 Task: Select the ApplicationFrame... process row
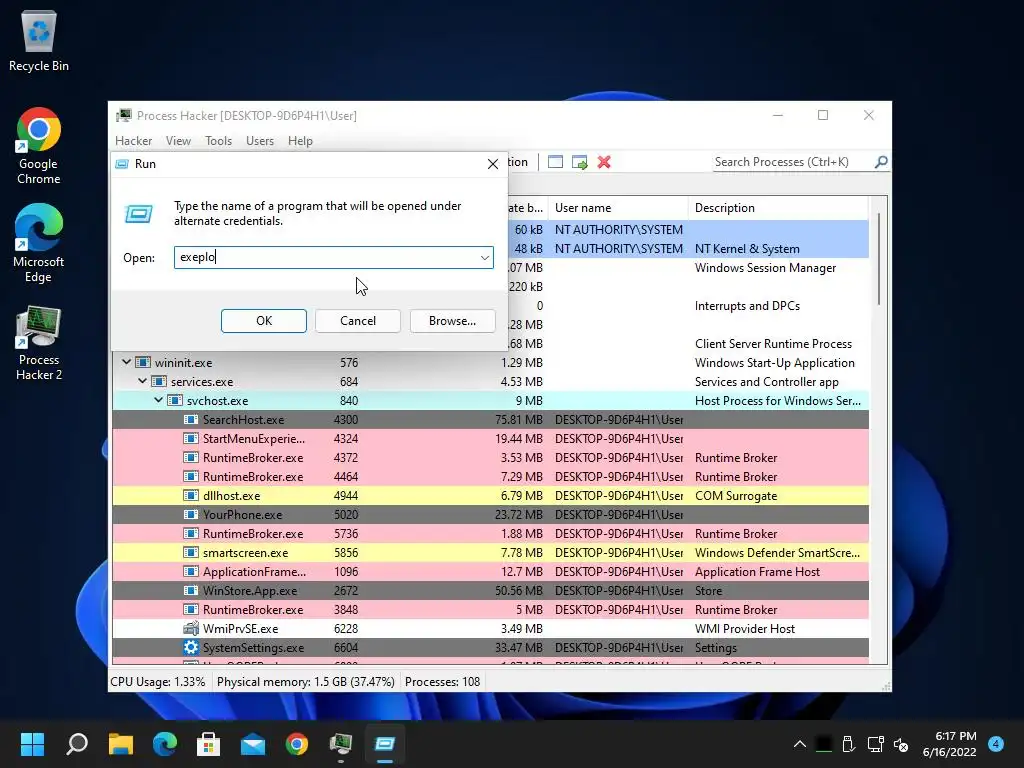(x=490, y=571)
